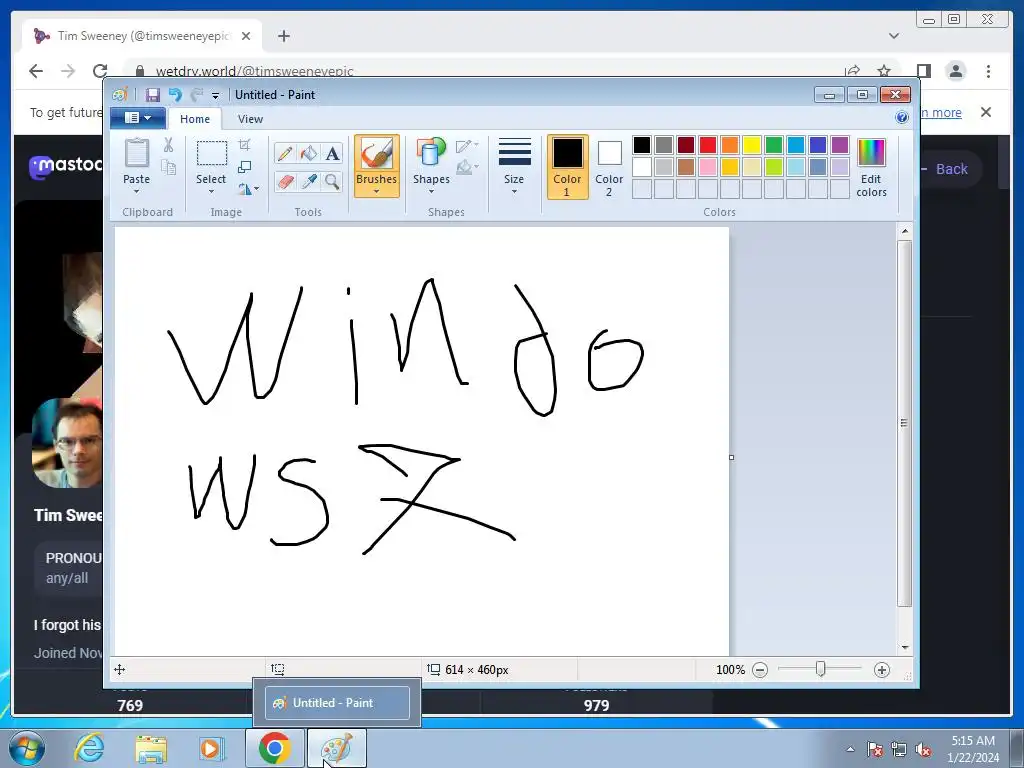1024x768 pixels.
Task: Pick the yellow color swatch
Action: [x=752, y=145]
